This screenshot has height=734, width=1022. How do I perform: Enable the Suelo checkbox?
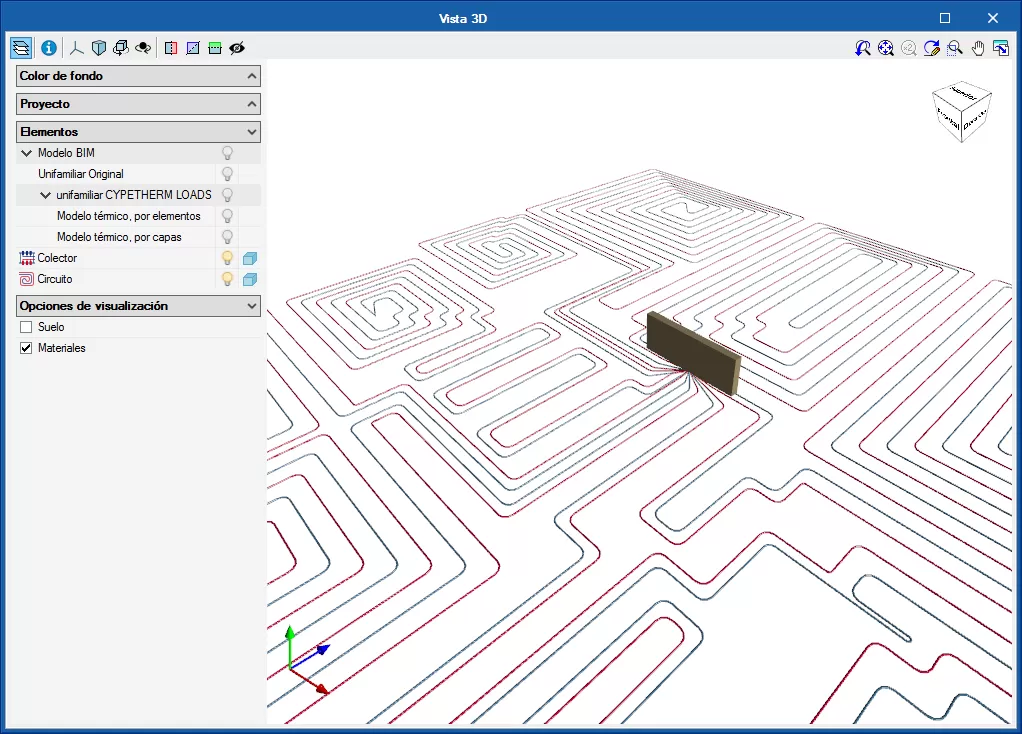click(x=26, y=327)
